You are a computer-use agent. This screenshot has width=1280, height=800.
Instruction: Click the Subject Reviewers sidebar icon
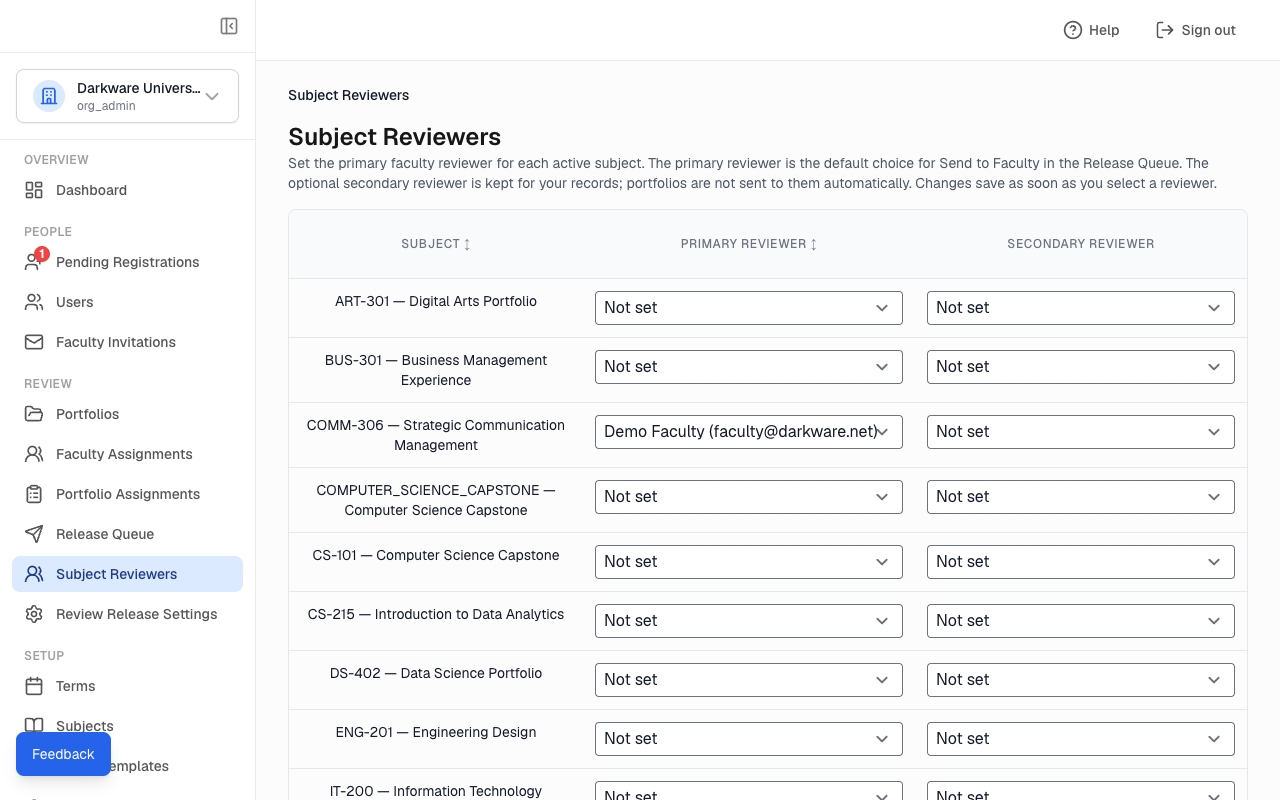click(x=34, y=574)
